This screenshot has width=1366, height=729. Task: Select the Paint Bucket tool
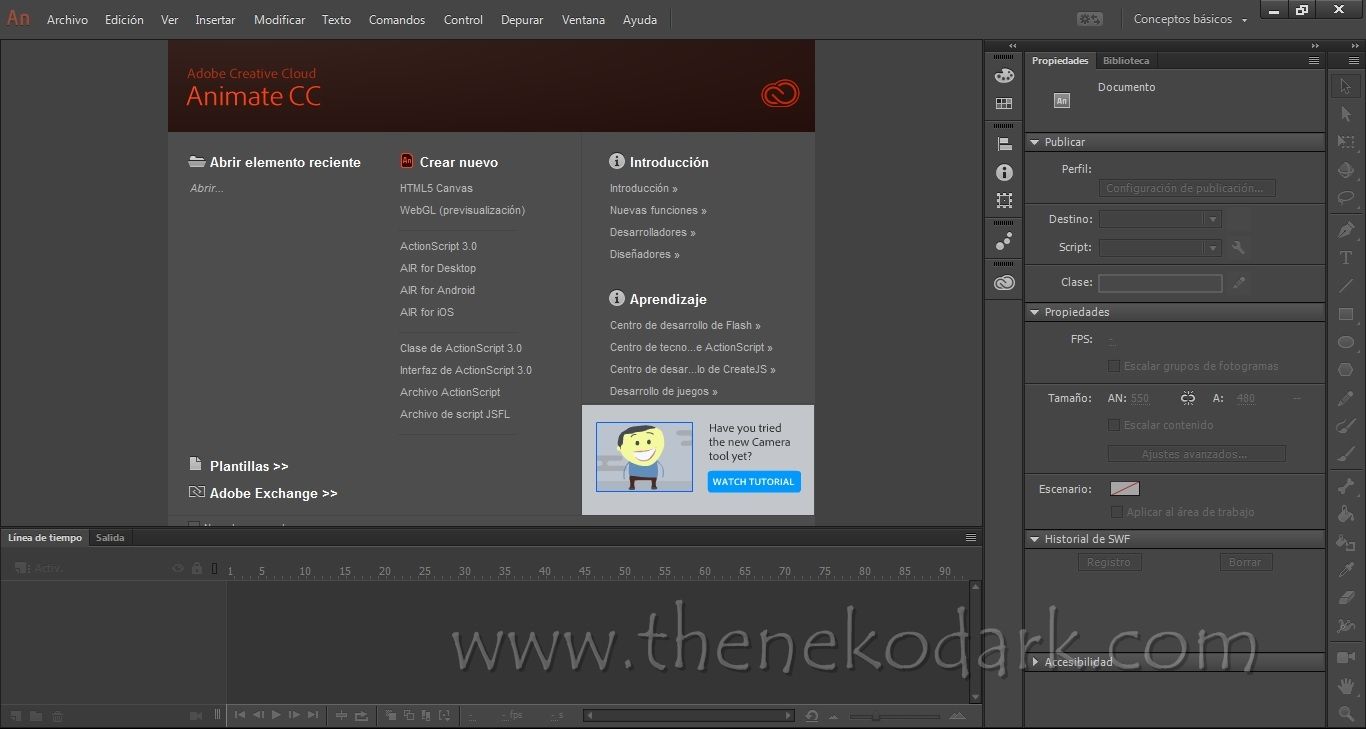click(x=1346, y=515)
